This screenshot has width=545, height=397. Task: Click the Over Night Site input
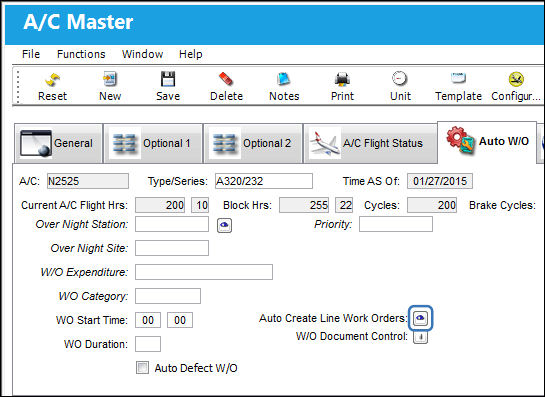pos(172,248)
